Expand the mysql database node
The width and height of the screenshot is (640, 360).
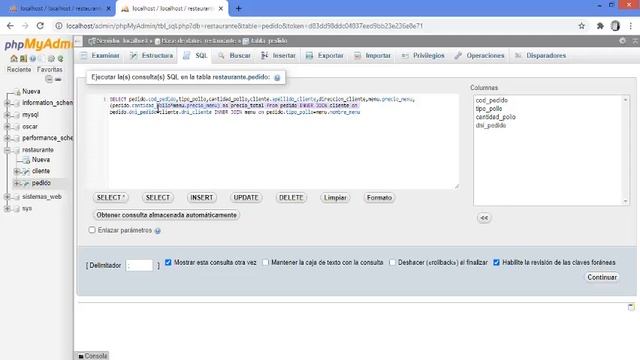[x=7, y=115]
